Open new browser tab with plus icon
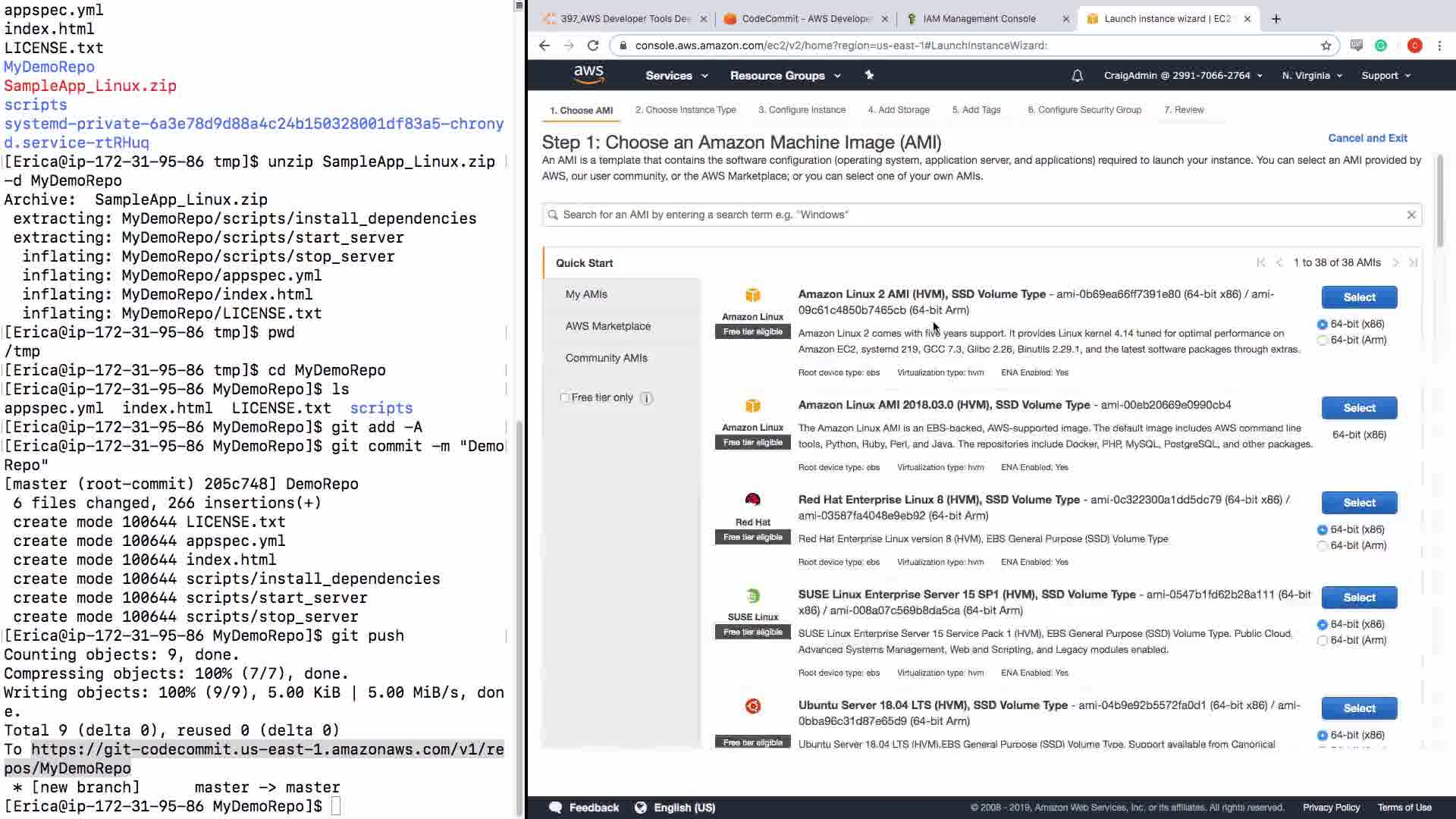Screen dimensions: 1456x819 [1276, 19]
